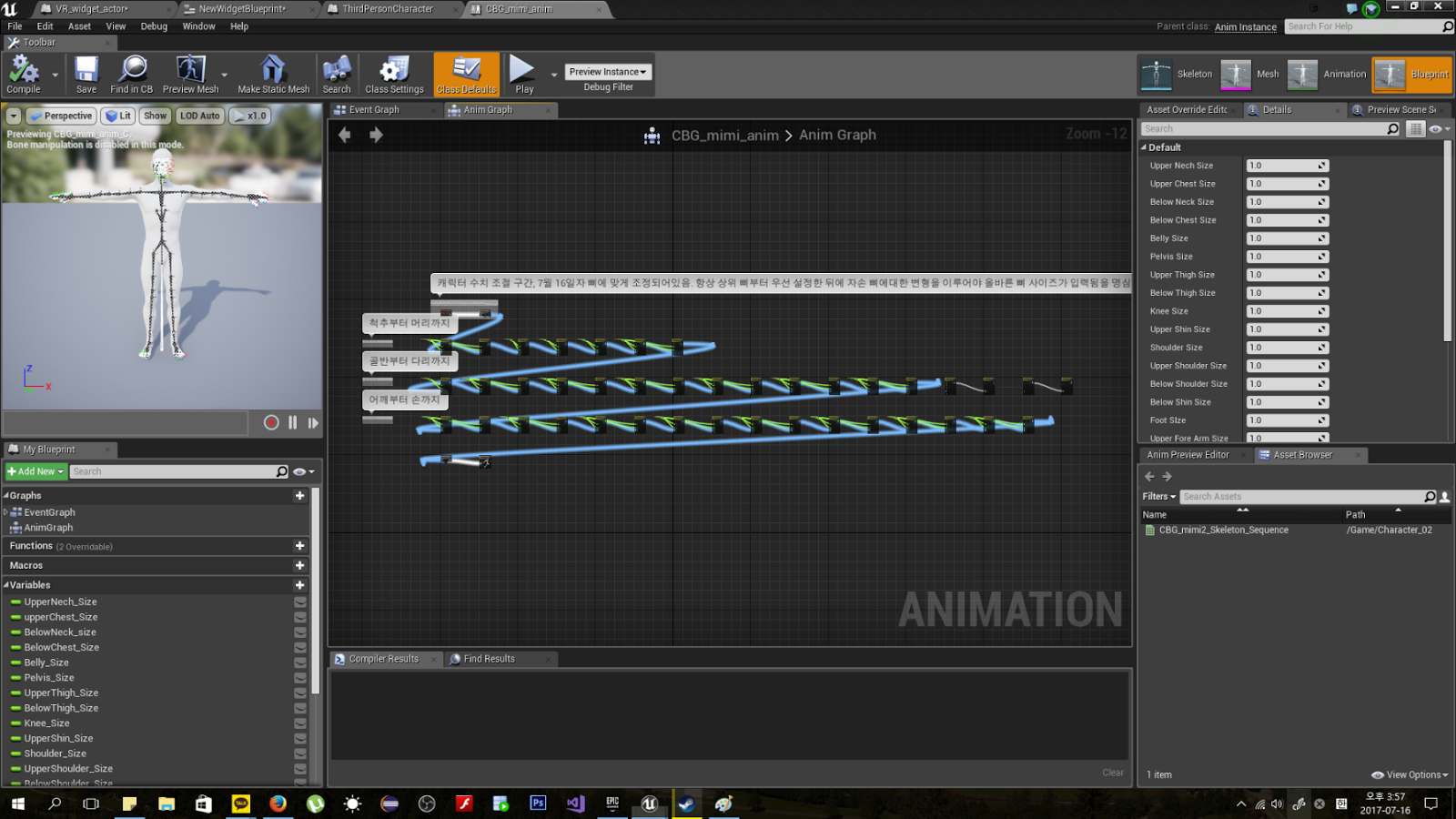Open the Add New dropdown

35,471
